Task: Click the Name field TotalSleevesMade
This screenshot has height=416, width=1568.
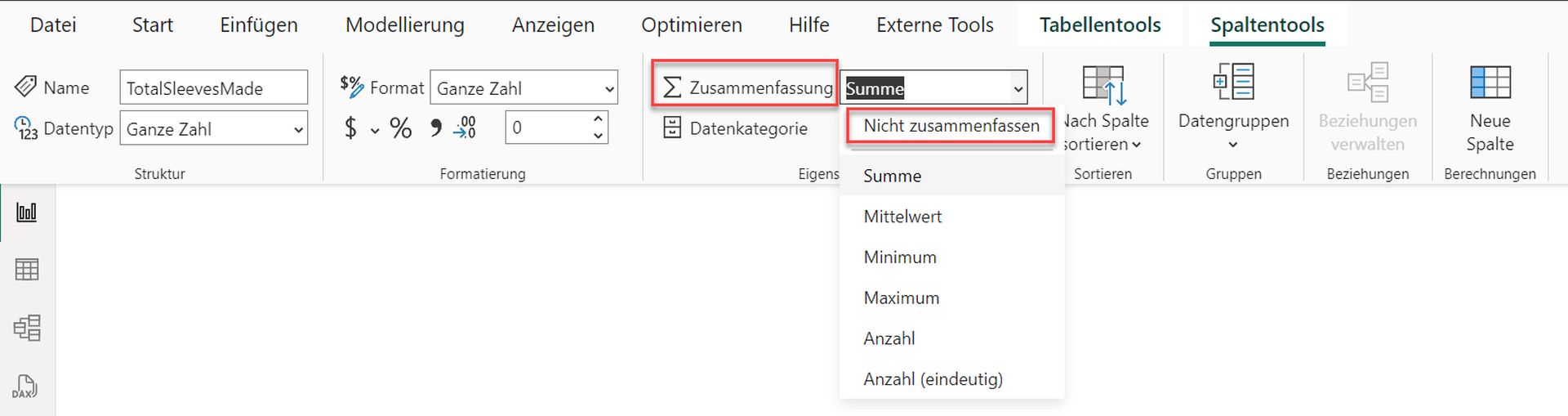Action: coord(214,88)
